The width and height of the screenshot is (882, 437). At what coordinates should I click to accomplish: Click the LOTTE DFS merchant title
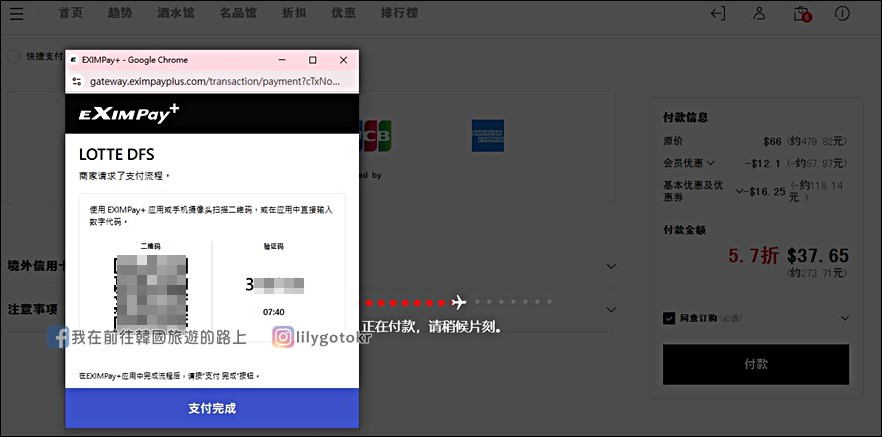click(x=116, y=154)
